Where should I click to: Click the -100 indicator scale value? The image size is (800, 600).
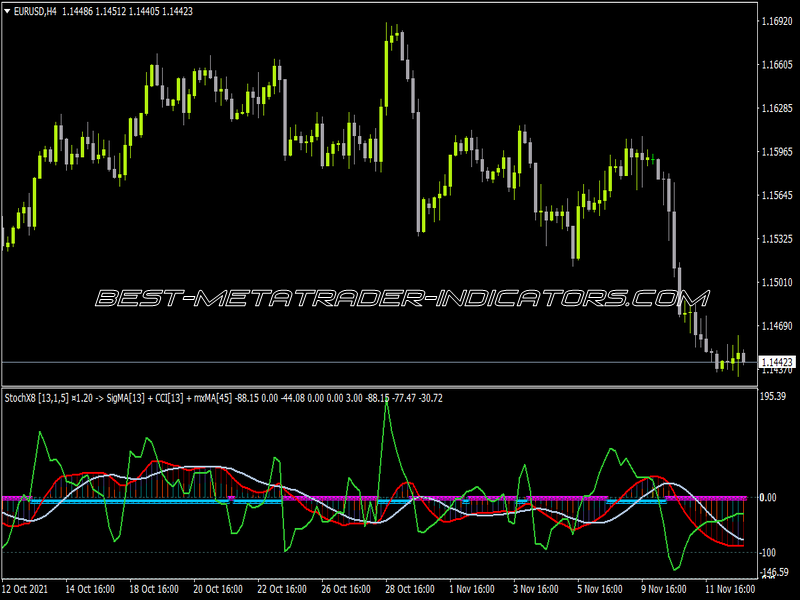pyautogui.click(x=768, y=553)
